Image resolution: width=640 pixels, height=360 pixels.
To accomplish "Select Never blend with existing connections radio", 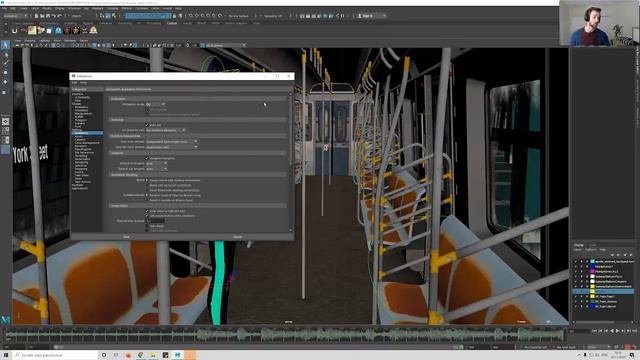I will pos(147,190).
